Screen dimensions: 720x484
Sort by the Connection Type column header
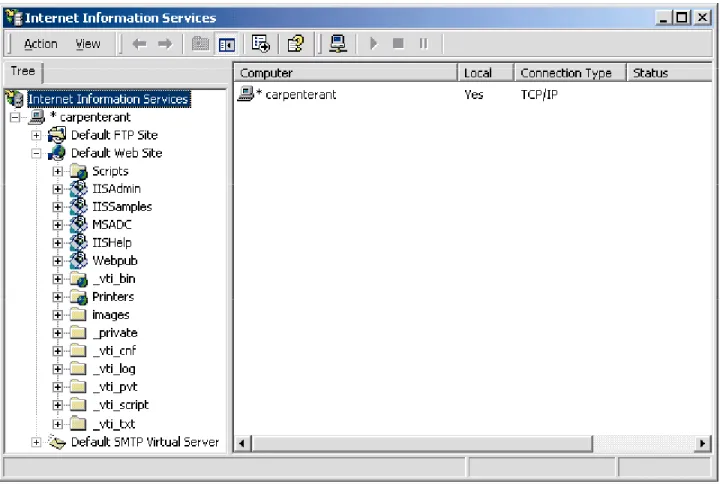click(x=570, y=73)
